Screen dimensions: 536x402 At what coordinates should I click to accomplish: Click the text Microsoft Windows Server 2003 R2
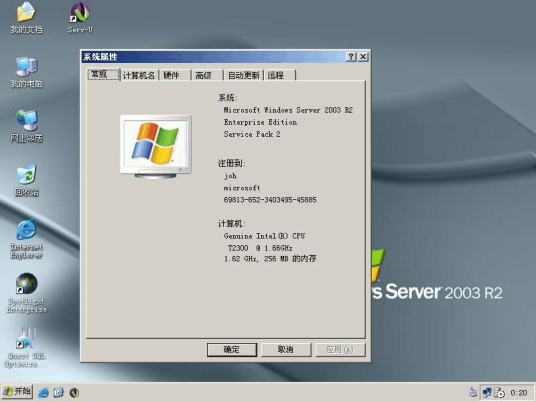pyautogui.click(x=288, y=110)
